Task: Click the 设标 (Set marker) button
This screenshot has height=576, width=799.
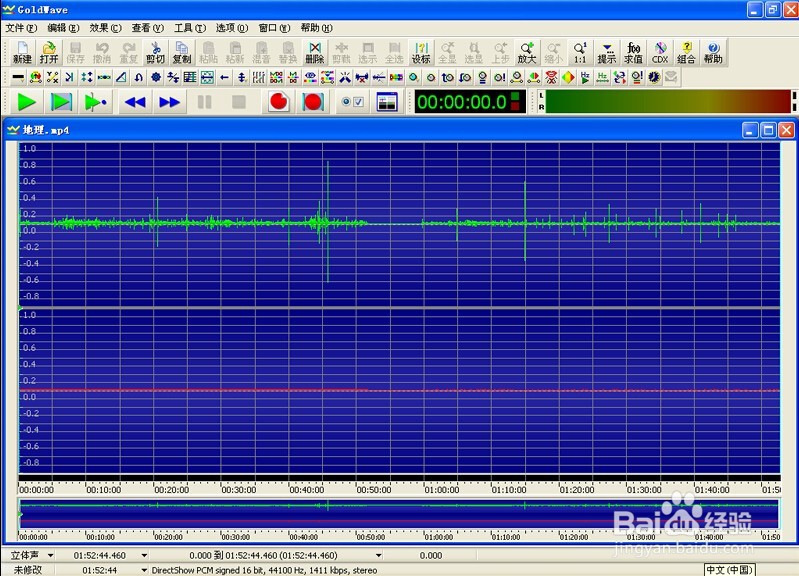Action: [421, 53]
